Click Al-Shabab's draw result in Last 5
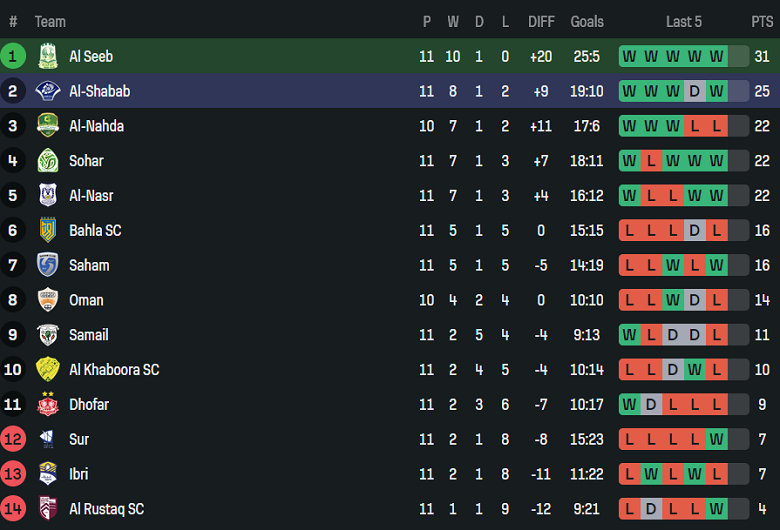 tap(694, 91)
